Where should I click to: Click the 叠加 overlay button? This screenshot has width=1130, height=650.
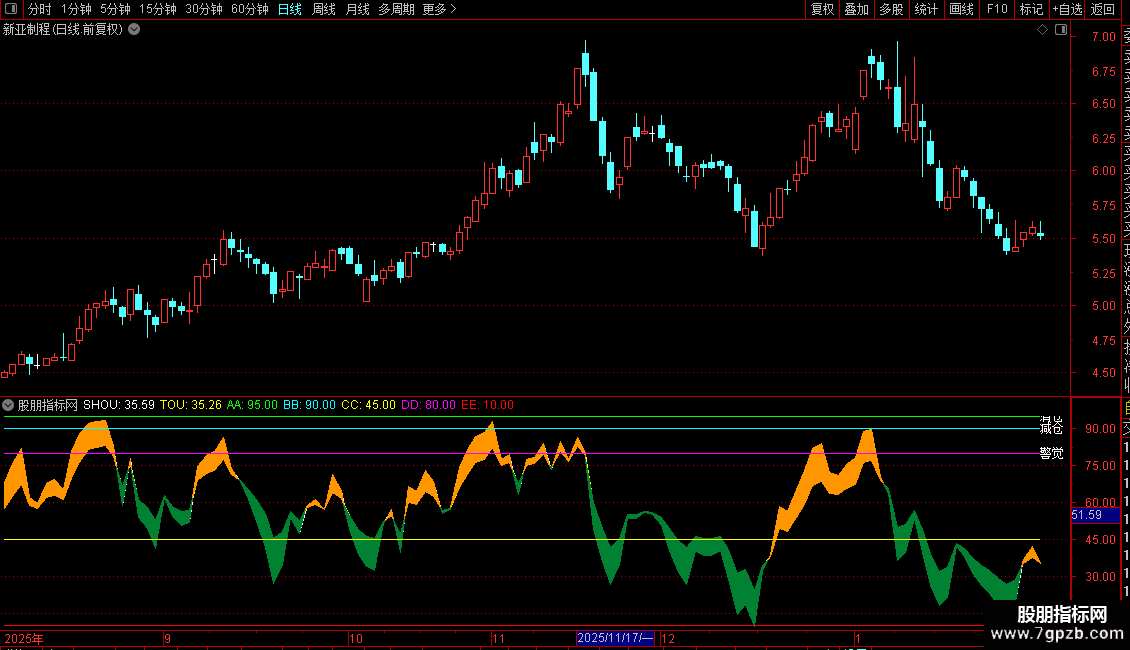[x=857, y=9]
